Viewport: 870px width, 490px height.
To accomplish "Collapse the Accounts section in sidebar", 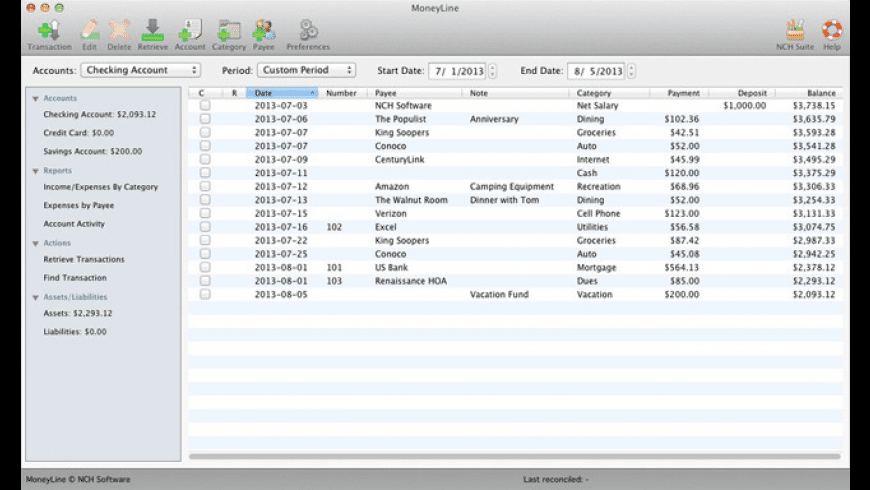I will (x=36, y=99).
